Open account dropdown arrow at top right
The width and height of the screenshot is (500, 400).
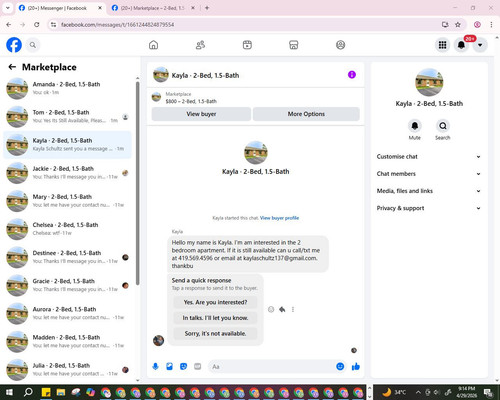click(x=480, y=45)
